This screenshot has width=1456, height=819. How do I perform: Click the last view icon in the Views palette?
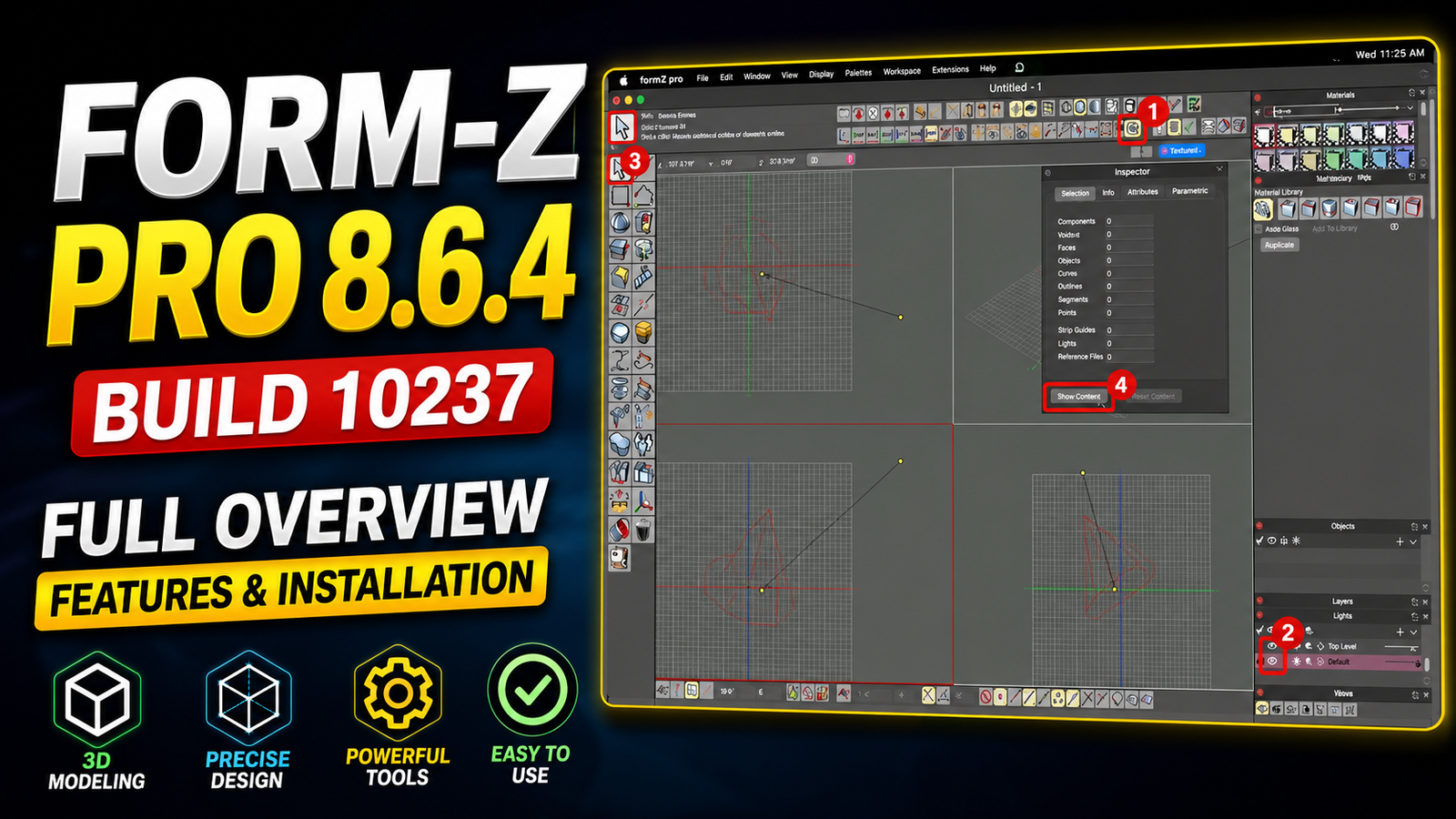click(x=1350, y=709)
